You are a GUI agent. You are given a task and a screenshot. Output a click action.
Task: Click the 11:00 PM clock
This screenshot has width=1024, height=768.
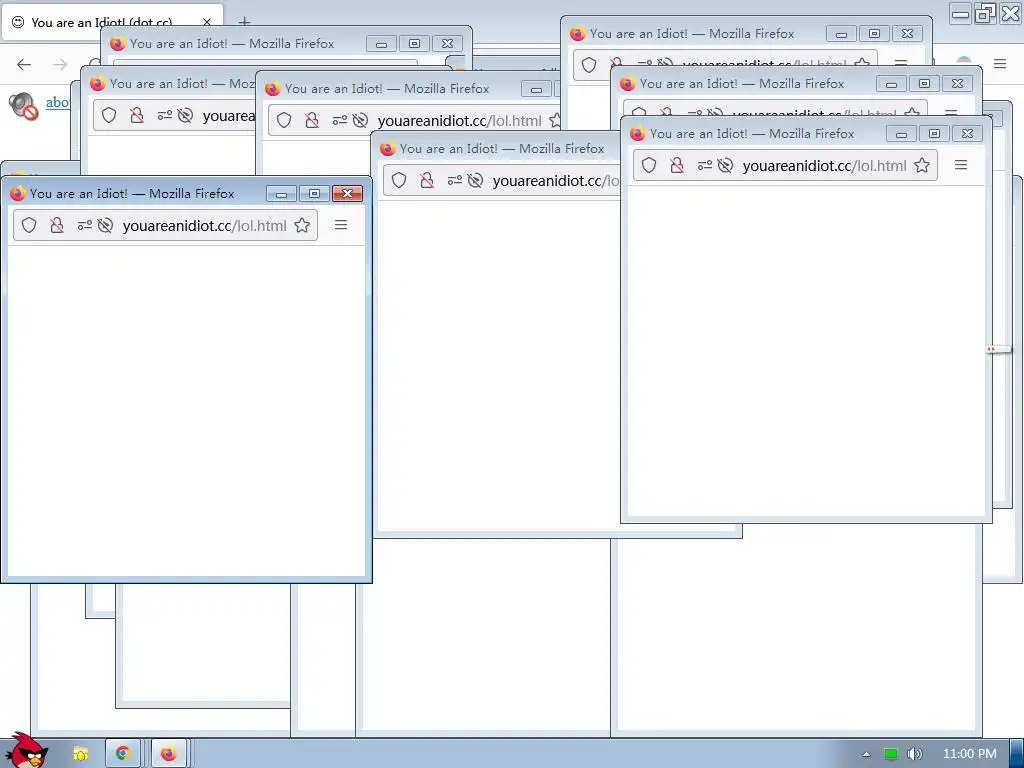pyautogui.click(x=970, y=754)
